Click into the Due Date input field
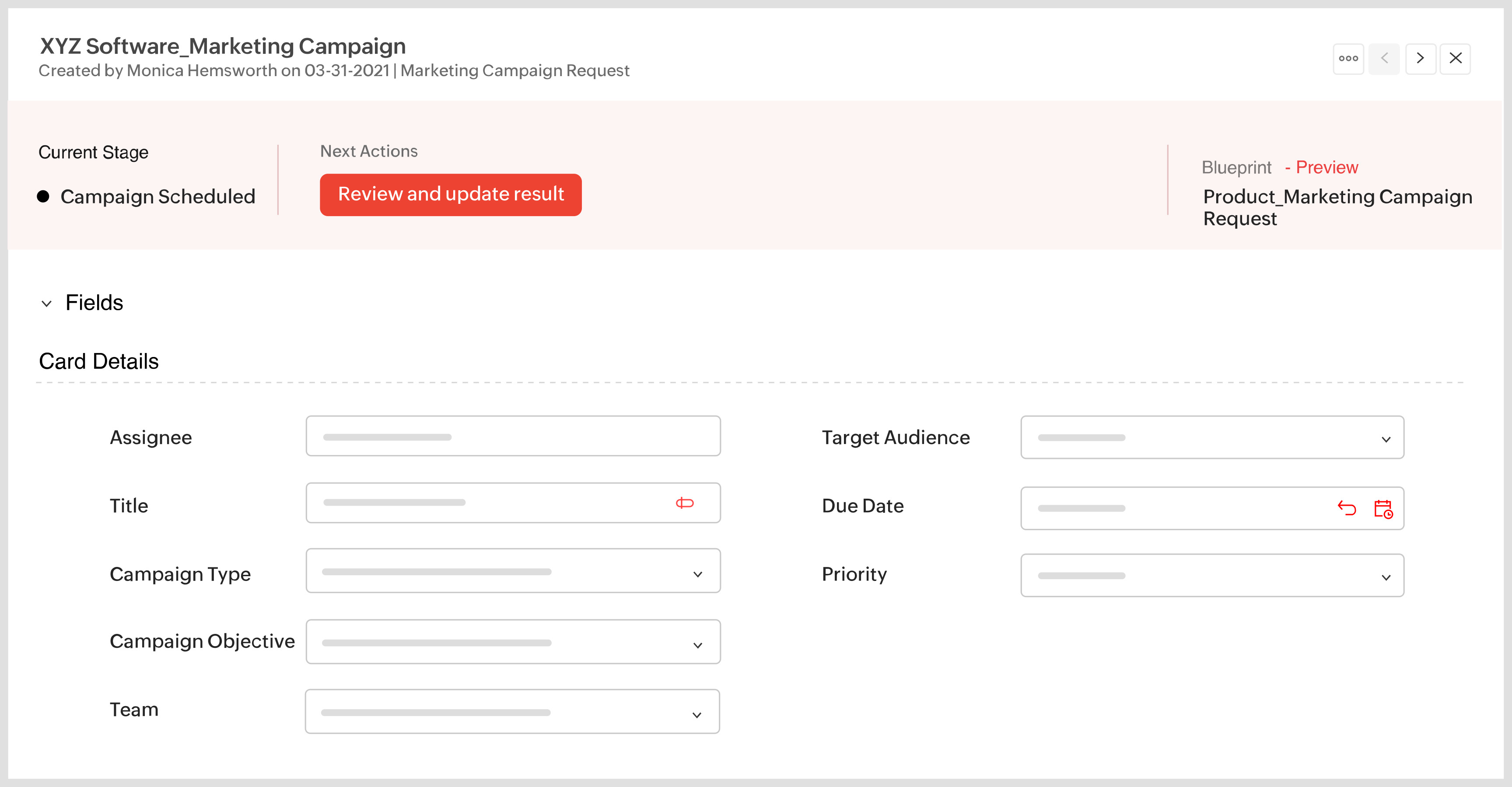The image size is (1512, 787). coord(1212,508)
